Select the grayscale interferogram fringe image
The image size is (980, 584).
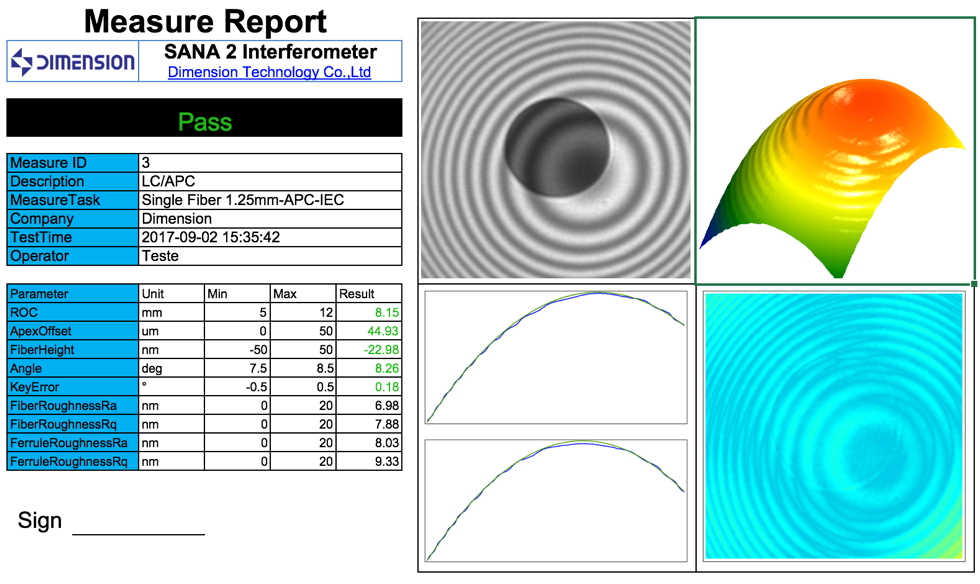click(555, 150)
